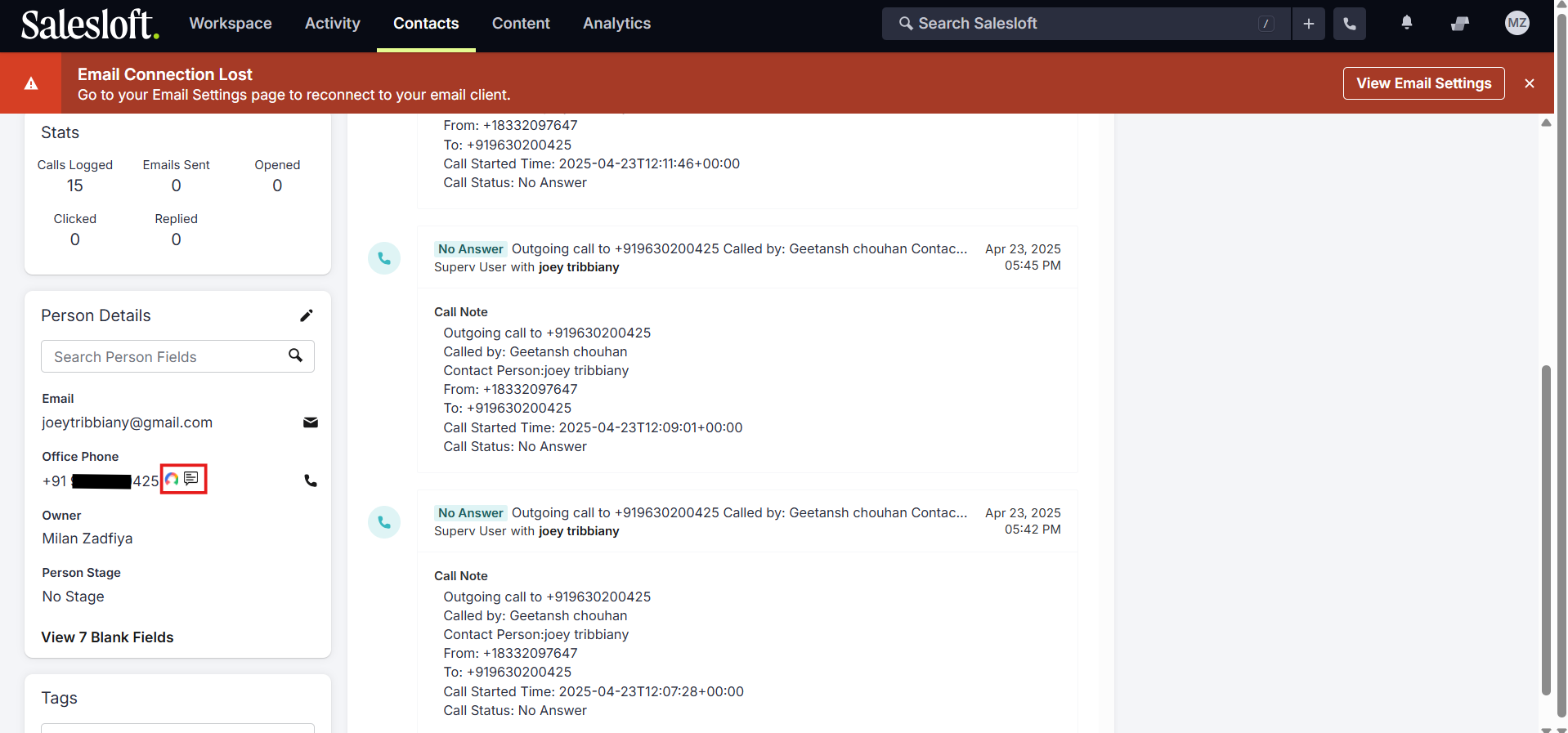Click the plus create button

pyautogui.click(x=1309, y=24)
